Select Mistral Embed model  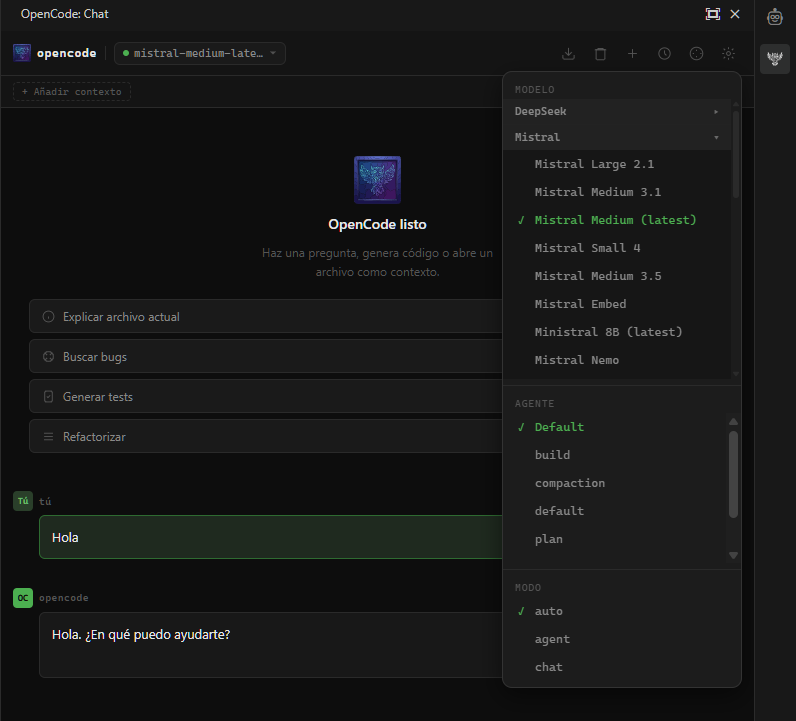coord(617,304)
